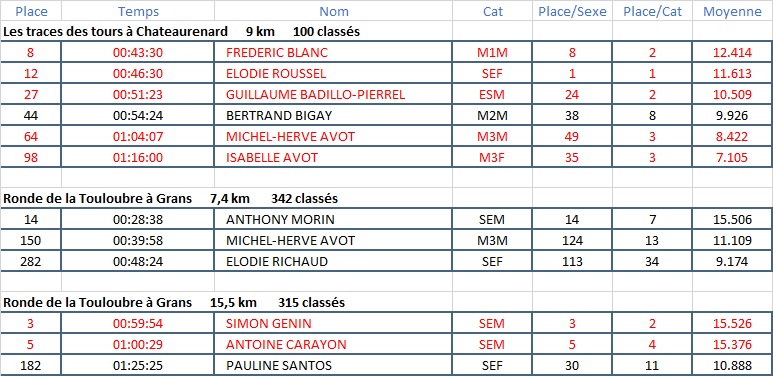Click the ELODIE RICHAUD name cell
Screen dimensions: 773x377
[334, 262]
